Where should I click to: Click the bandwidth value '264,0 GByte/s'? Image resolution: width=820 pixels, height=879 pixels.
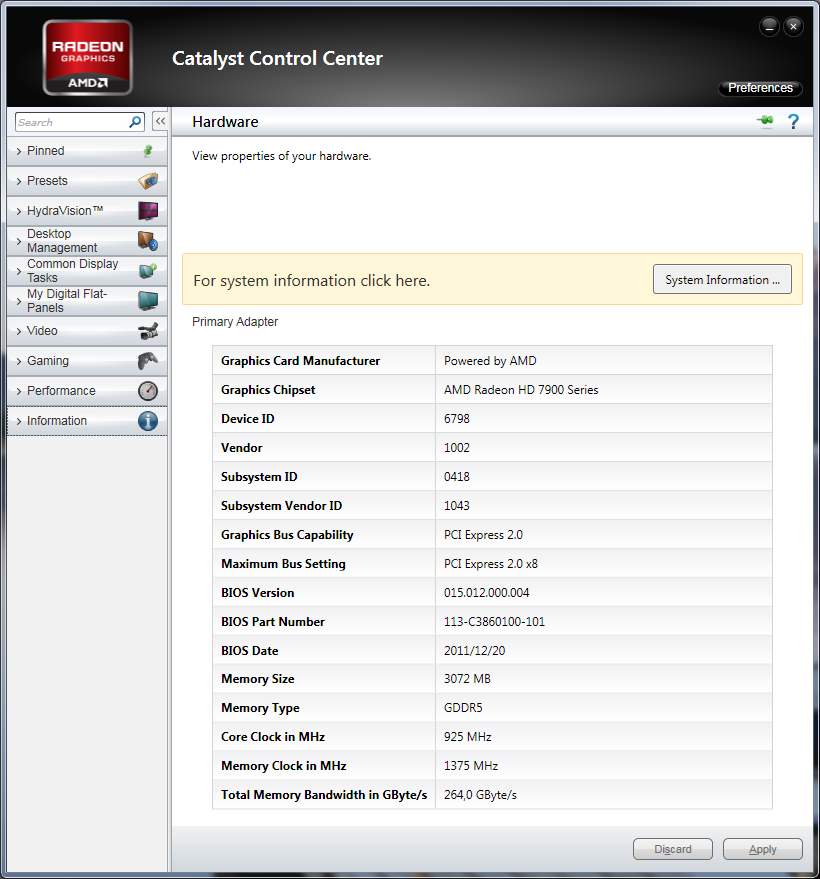pos(480,795)
